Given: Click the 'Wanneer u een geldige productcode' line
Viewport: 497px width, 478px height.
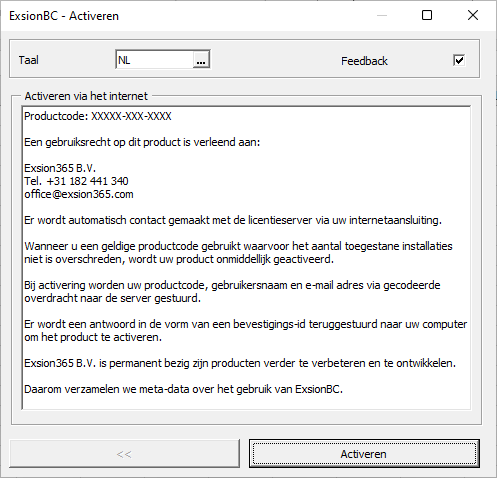Looking at the screenshot, I should [x=238, y=246].
